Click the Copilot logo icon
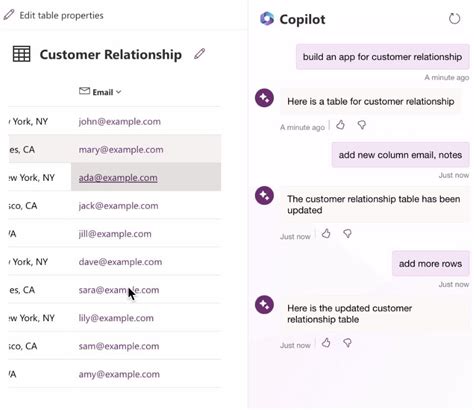 point(267,19)
